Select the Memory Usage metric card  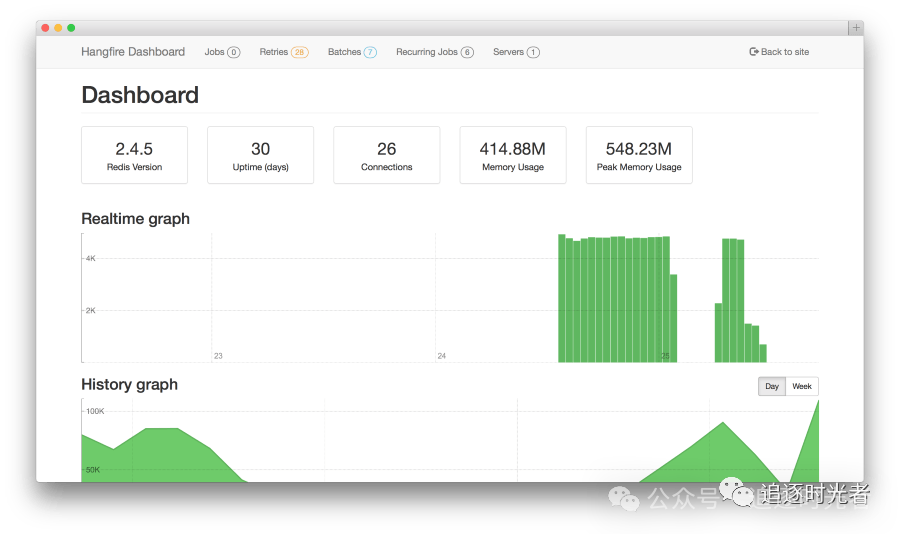pos(513,155)
